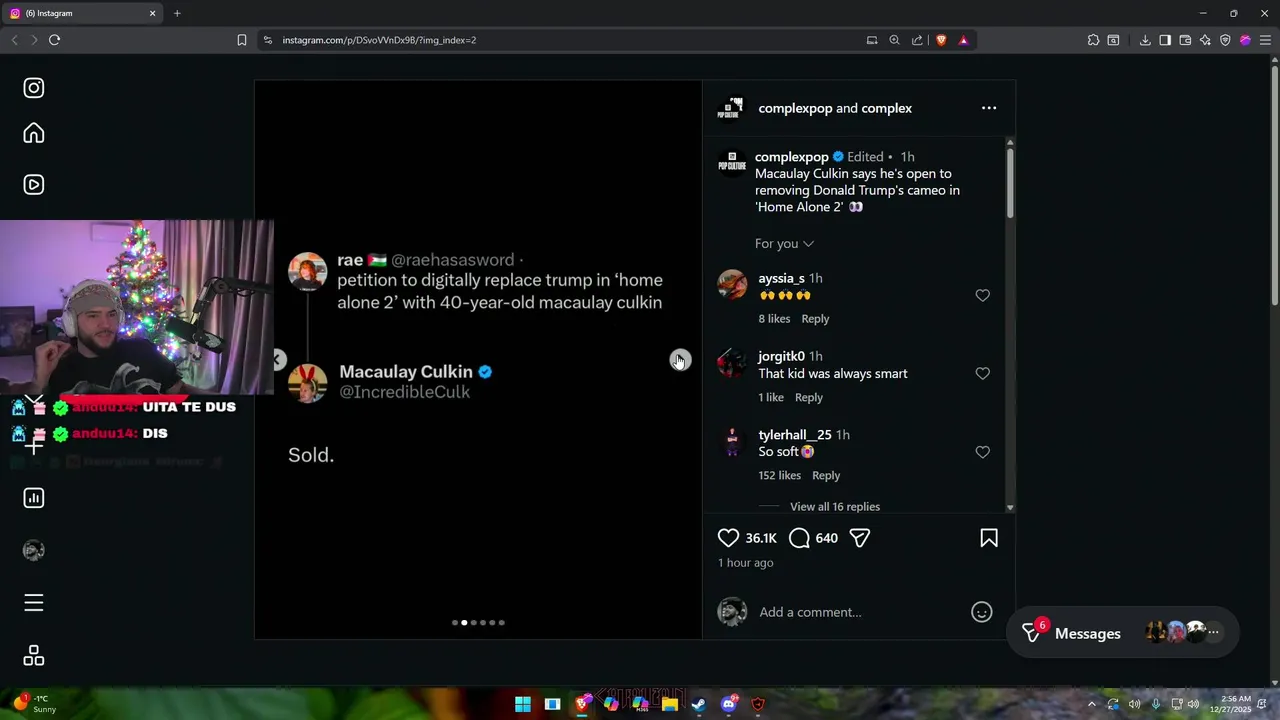
Task: Show hidden system tray icons
Action: tap(1092, 704)
